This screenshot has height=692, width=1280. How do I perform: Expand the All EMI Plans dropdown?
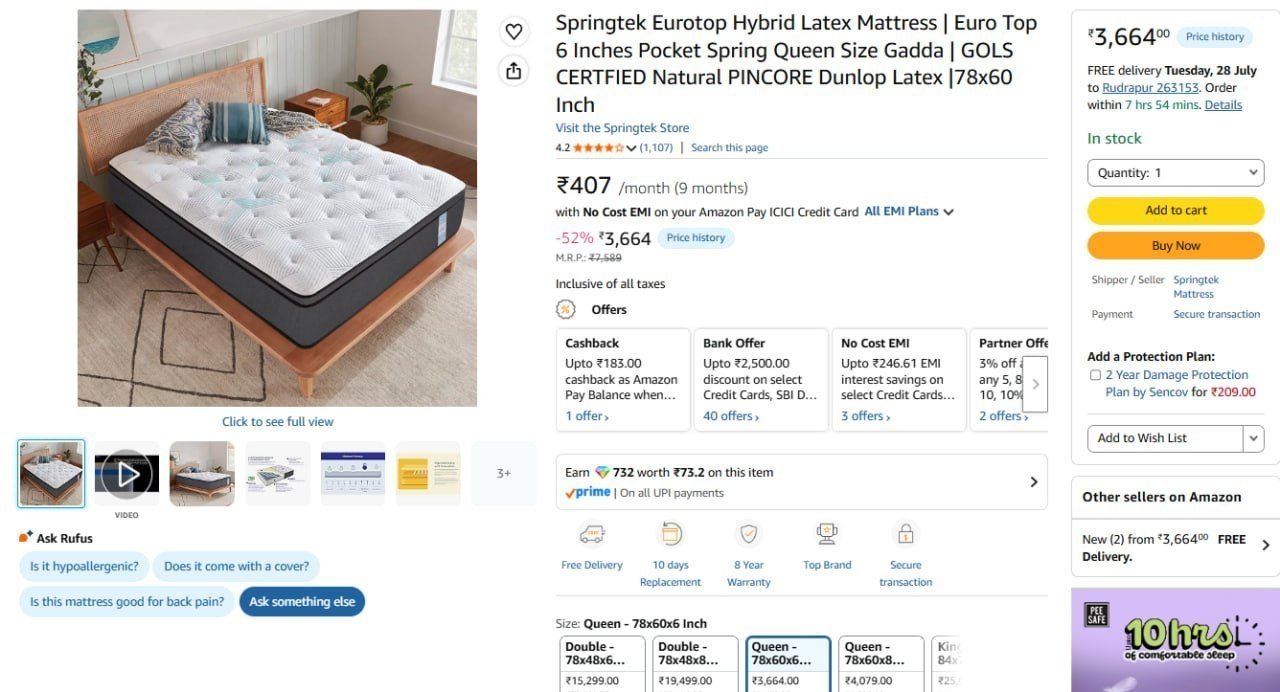(909, 212)
